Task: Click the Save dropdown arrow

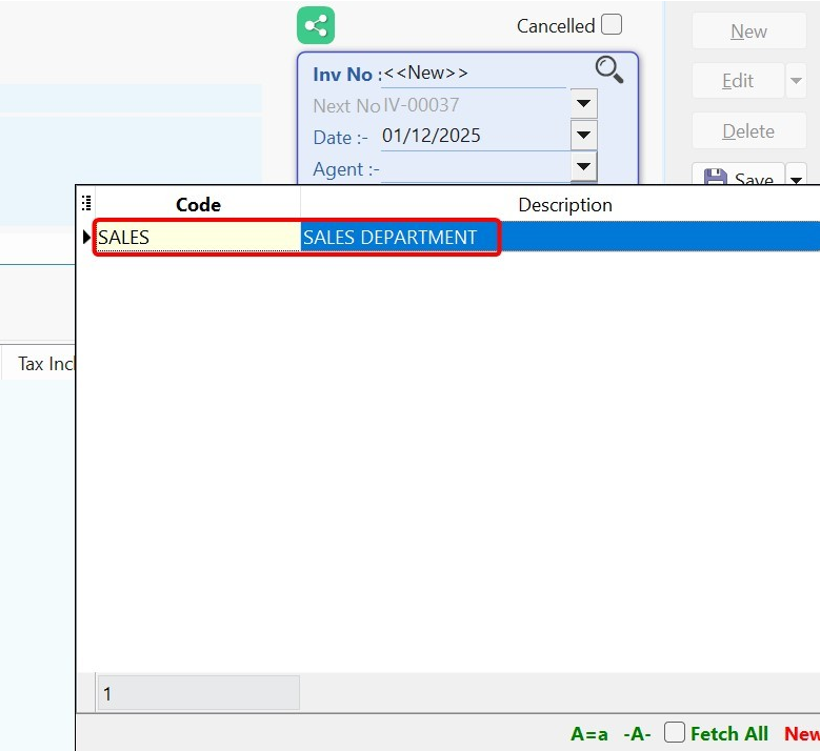Action: 794,179
